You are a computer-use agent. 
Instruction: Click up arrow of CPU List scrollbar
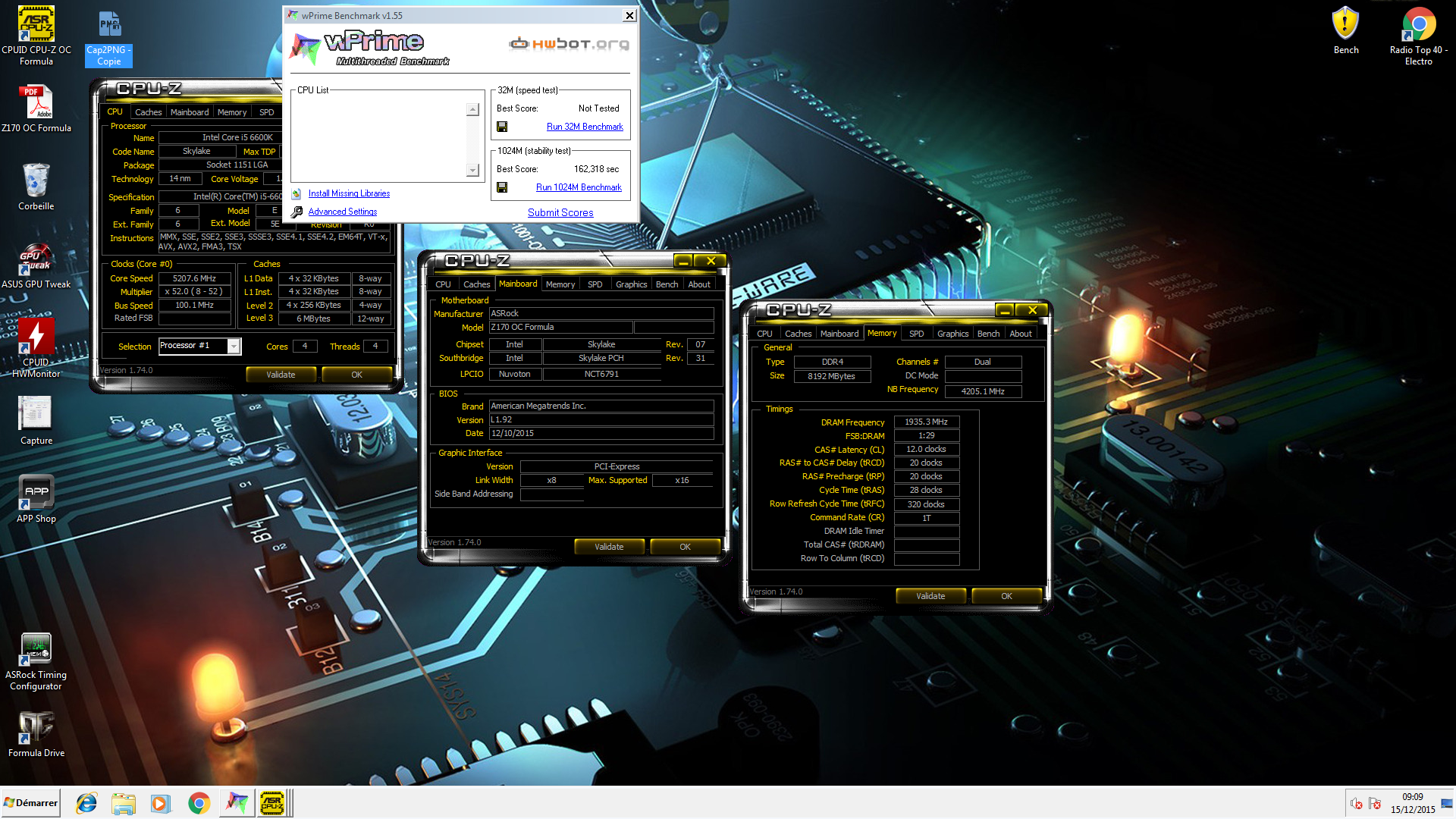[472, 109]
